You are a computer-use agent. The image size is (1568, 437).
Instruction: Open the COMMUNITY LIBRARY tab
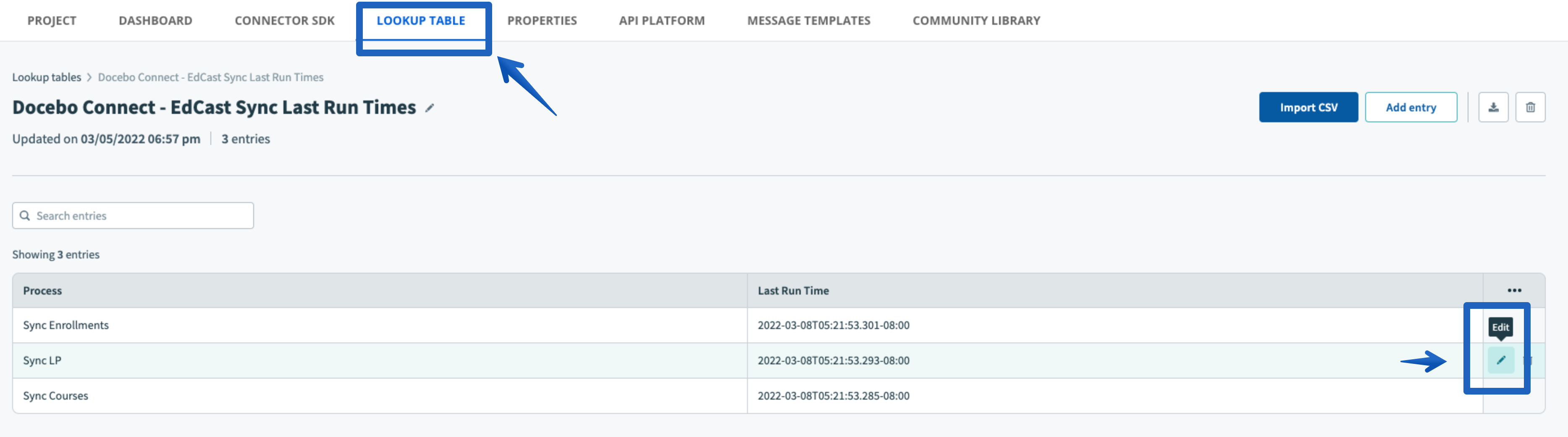coord(976,21)
